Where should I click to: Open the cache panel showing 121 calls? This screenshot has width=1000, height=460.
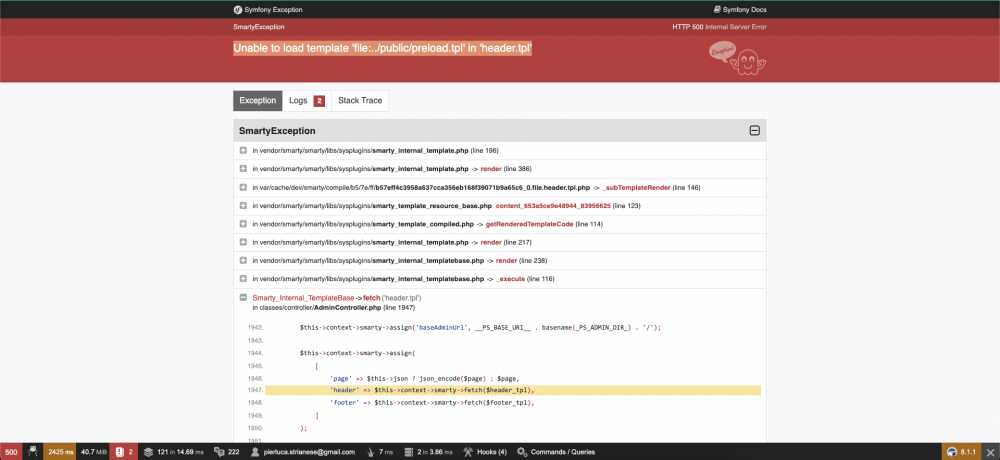point(173,452)
